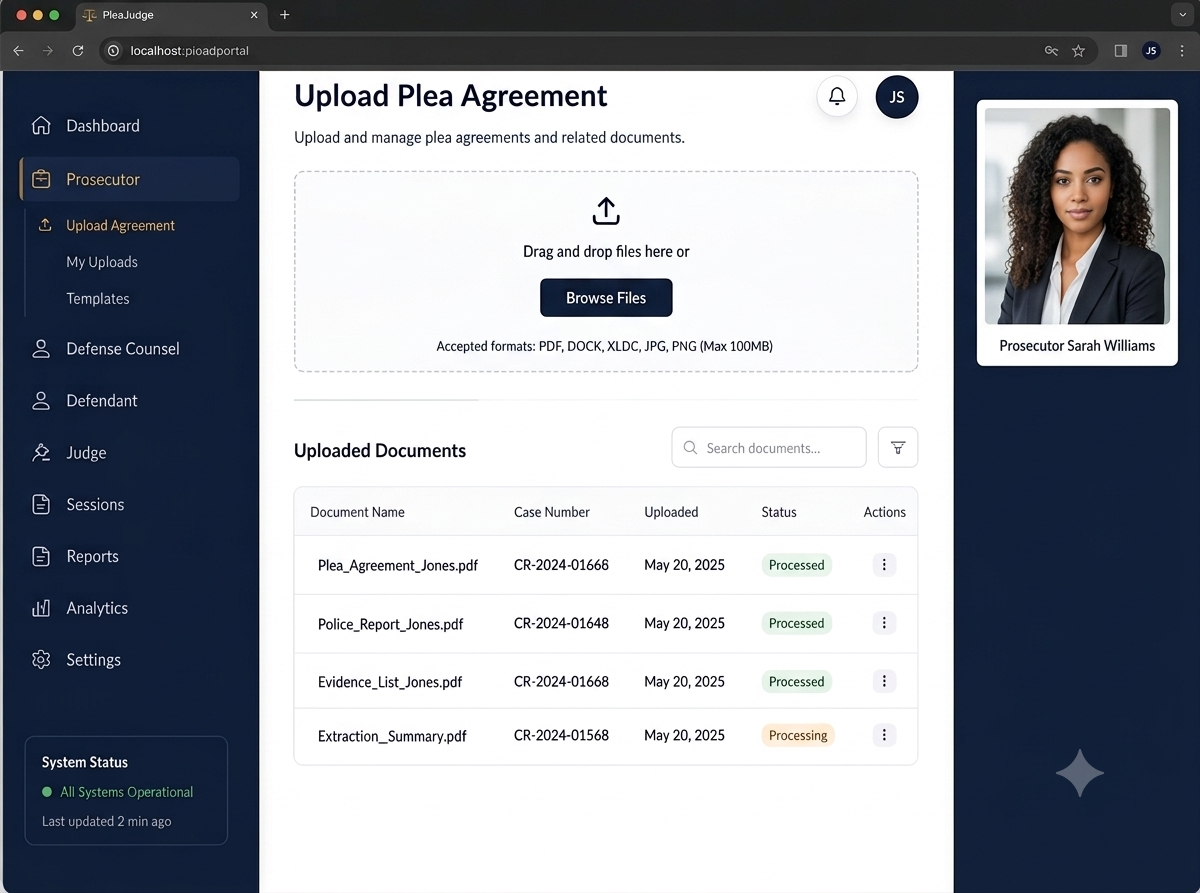The width and height of the screenshot is (1200, 893).
Task: Click the Dashboard home icon
Action: 41,125
